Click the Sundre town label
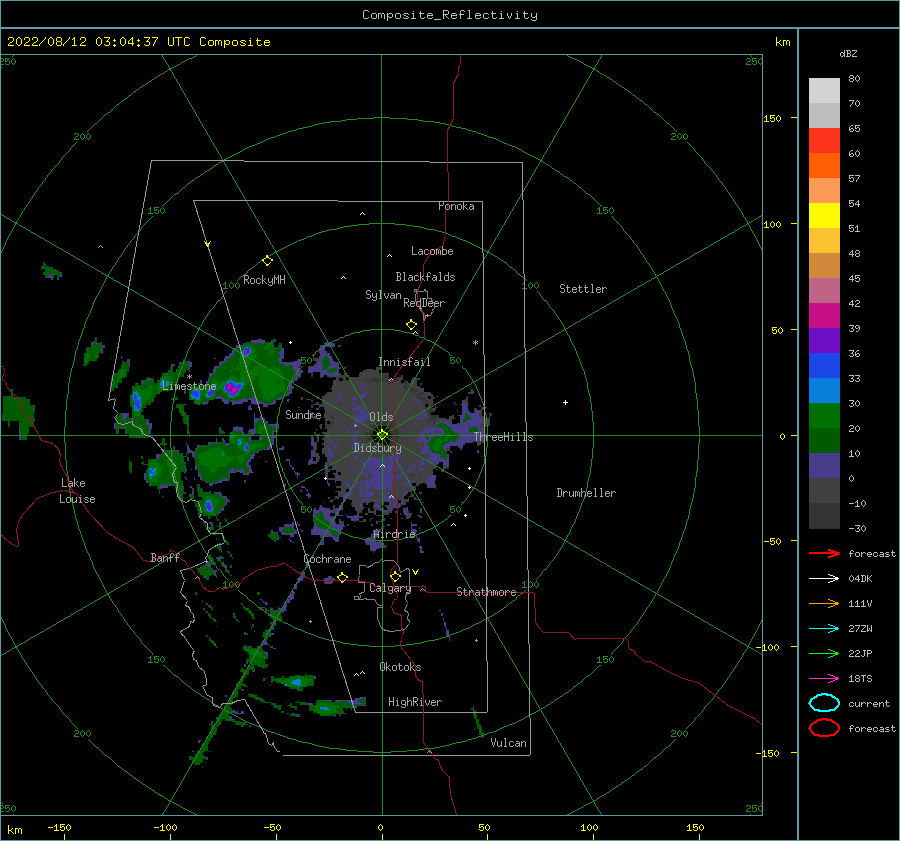The image size is (900, 841). click(x=303, y=414)
